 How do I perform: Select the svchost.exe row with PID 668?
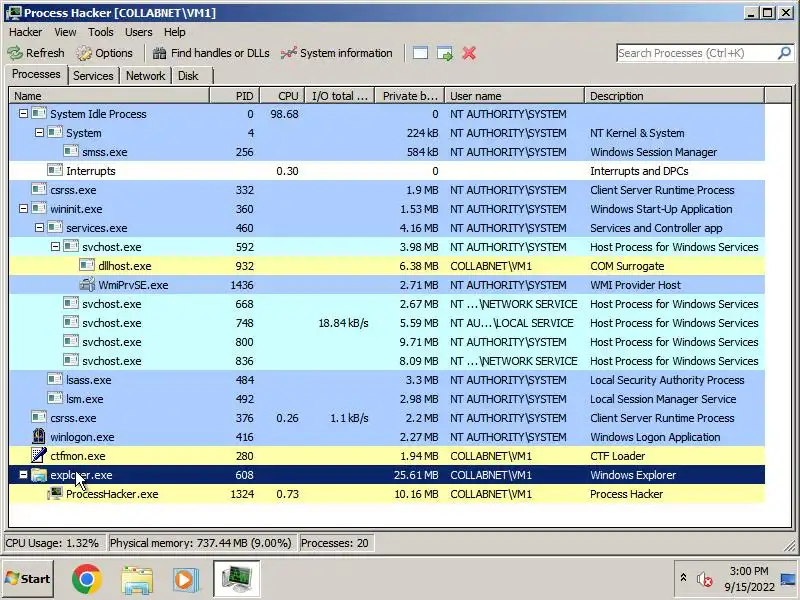point(387,304)
